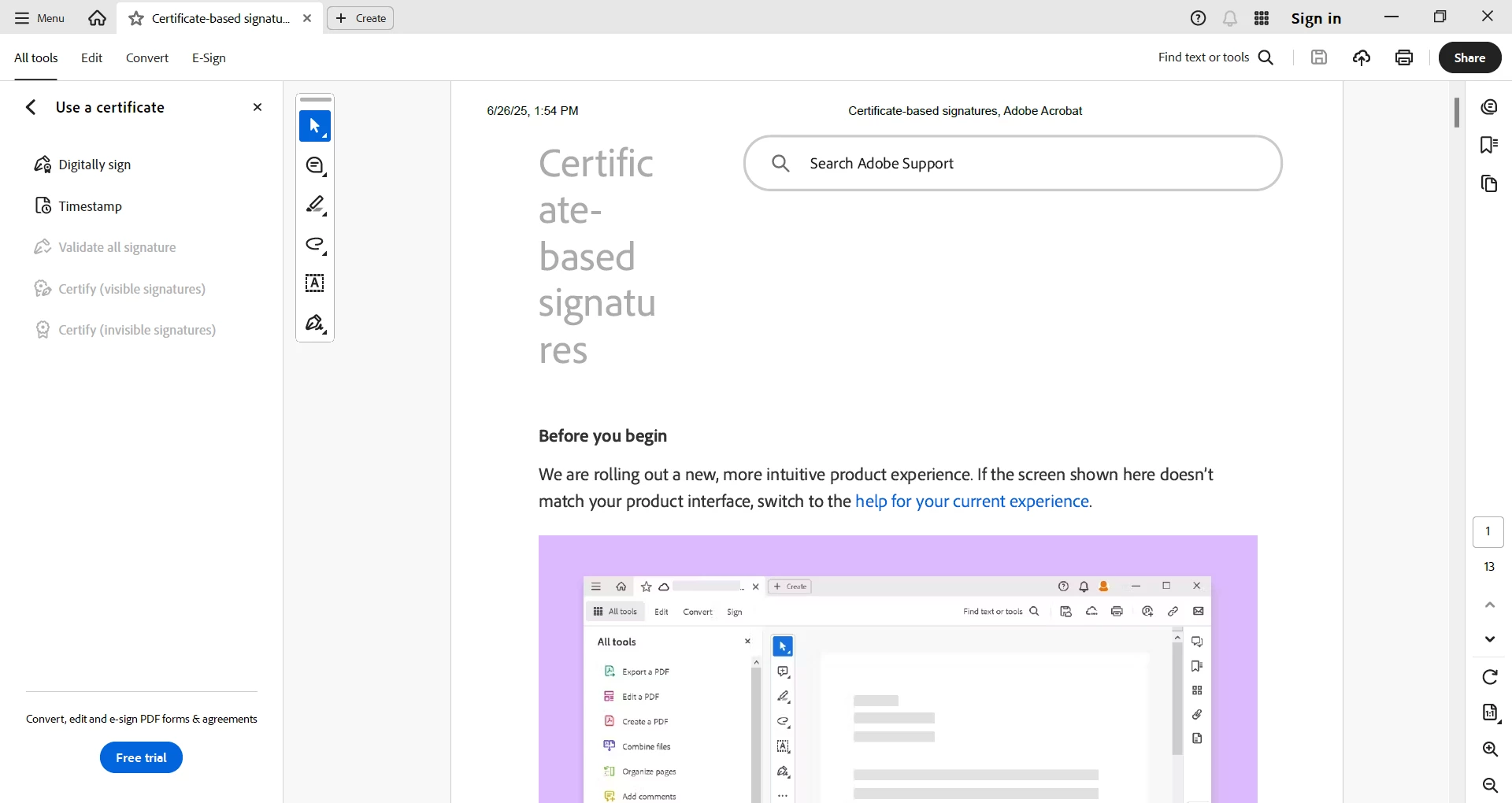Image resolution: width=1512 pixels, height=803 pixels.
Task: Close the Certificate-based signatures tab
Action: [307, 18]
